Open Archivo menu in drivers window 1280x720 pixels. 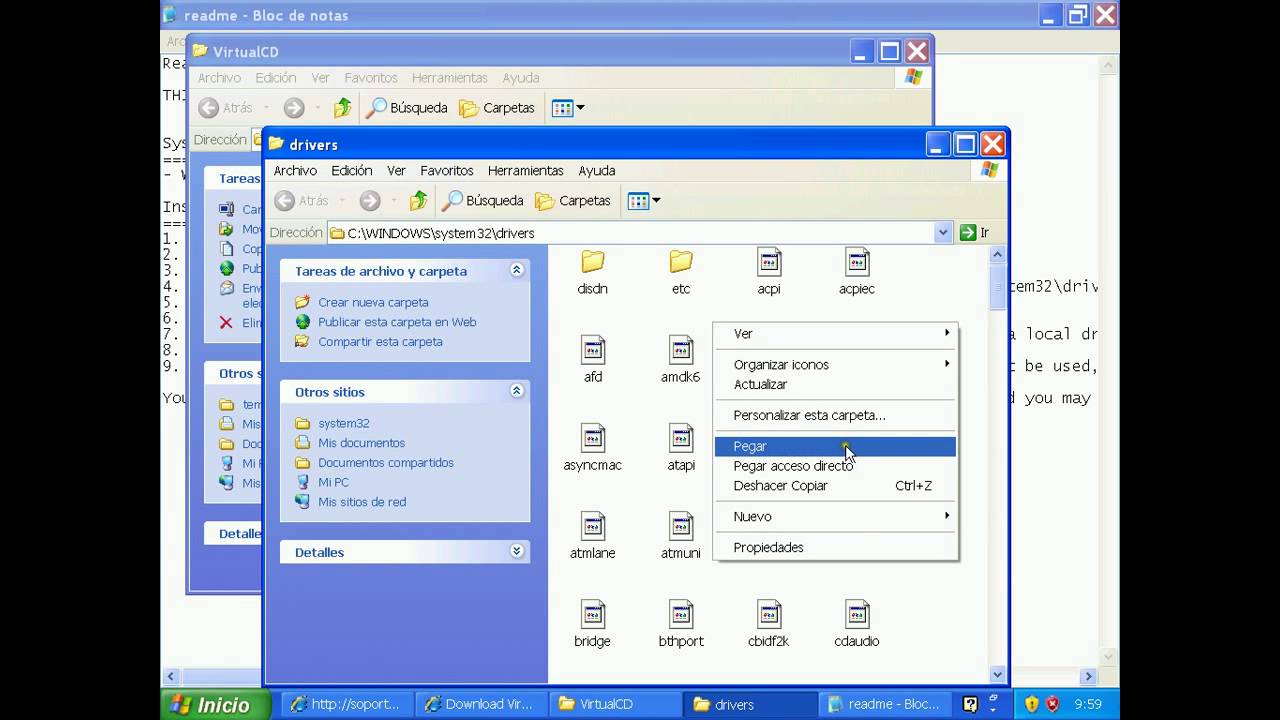(295, 171)
